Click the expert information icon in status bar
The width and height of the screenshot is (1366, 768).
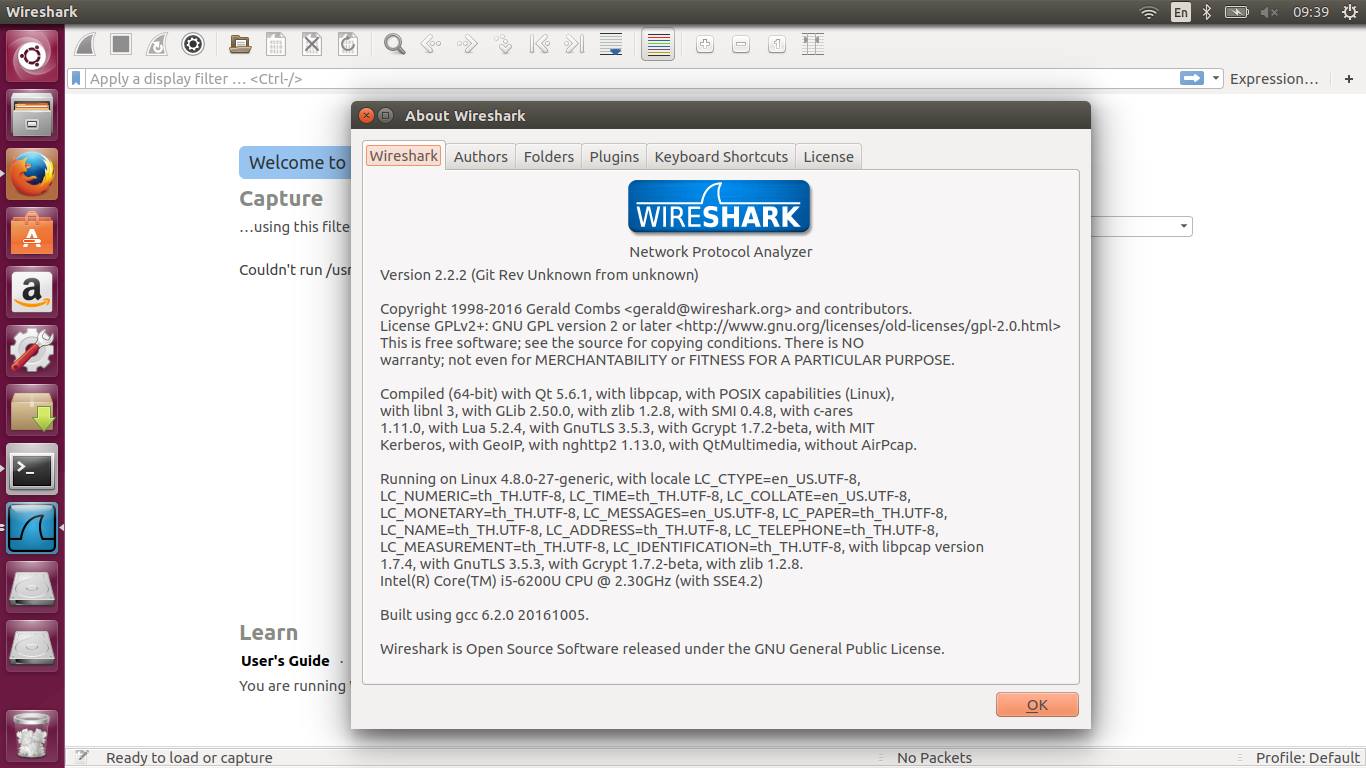[82, 757]
